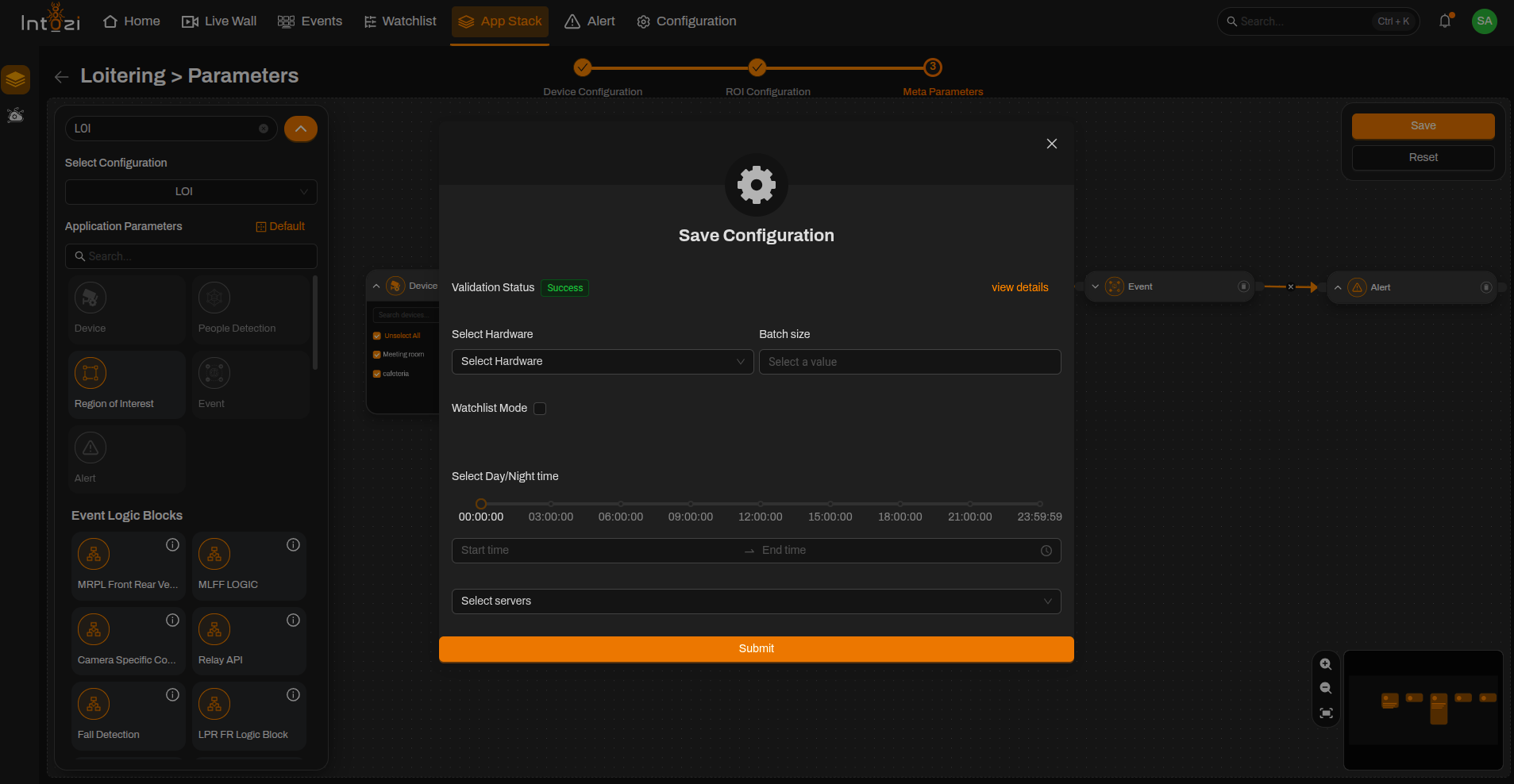The width and height of the screenshot is (1514, 784).
Task: Go to the Watchlist tab
Action: pyautogui.click(x=400, y=21)
